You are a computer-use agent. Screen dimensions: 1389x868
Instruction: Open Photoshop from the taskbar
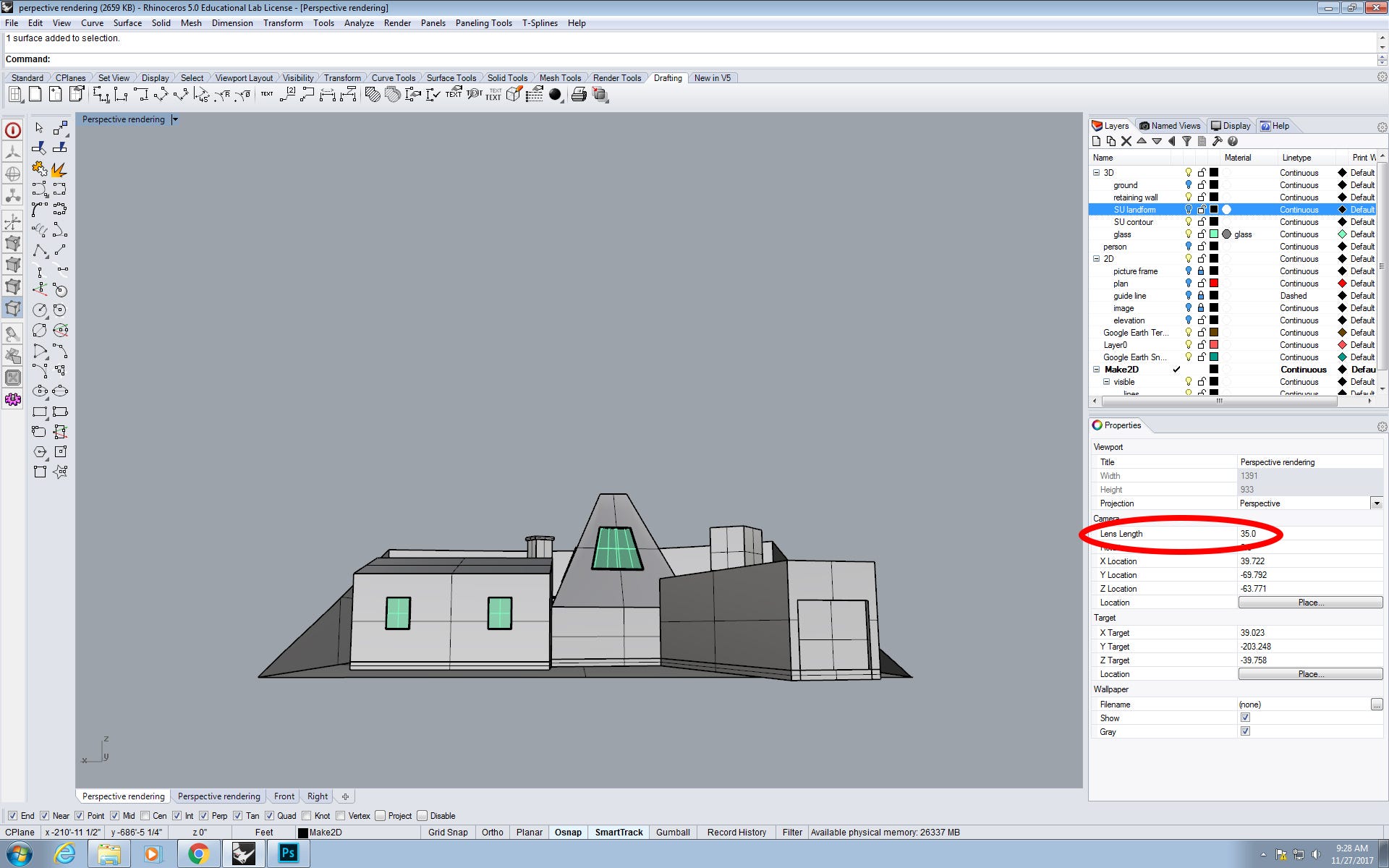pos(288,854)
